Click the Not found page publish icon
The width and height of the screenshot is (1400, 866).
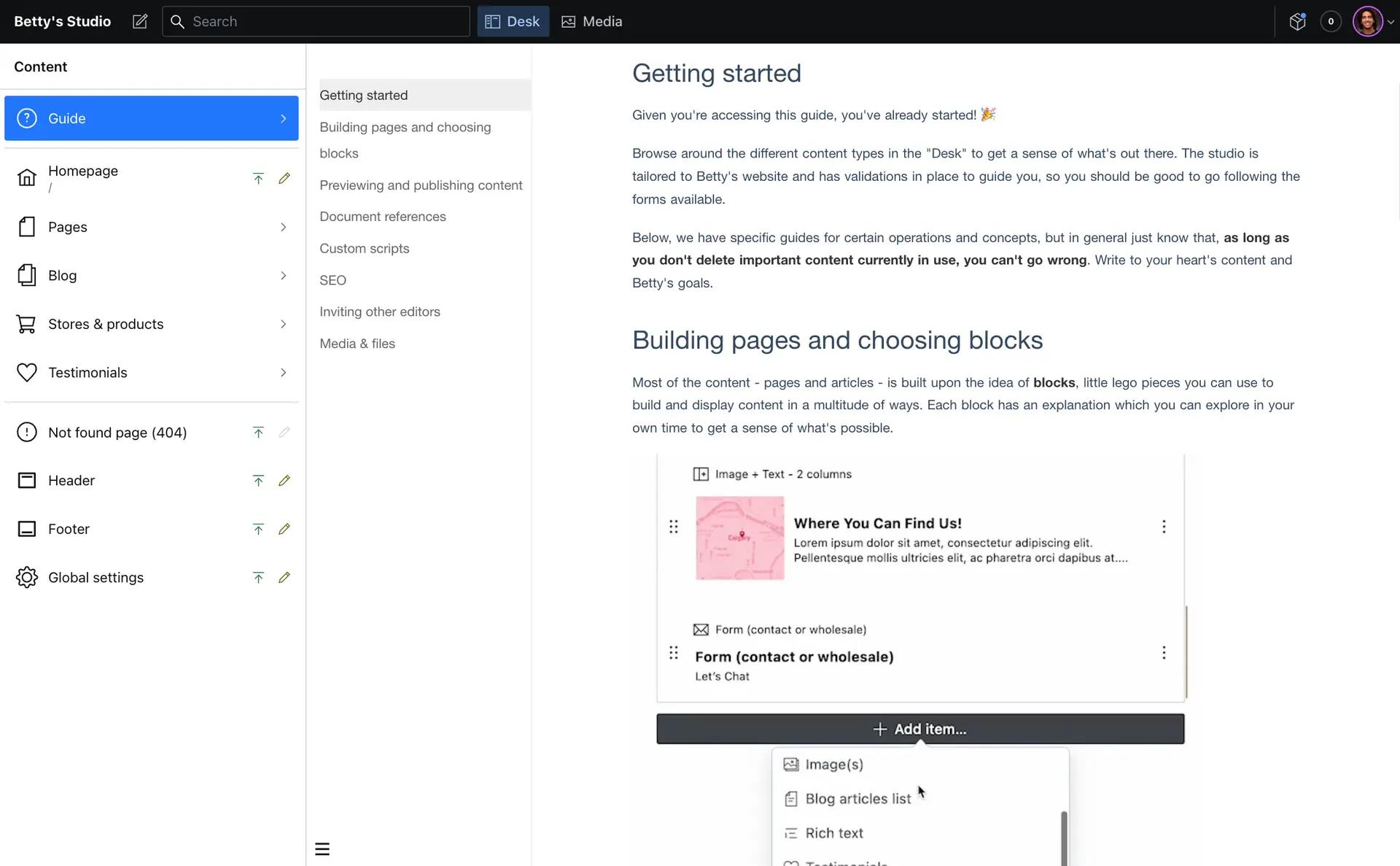[258, 433]
